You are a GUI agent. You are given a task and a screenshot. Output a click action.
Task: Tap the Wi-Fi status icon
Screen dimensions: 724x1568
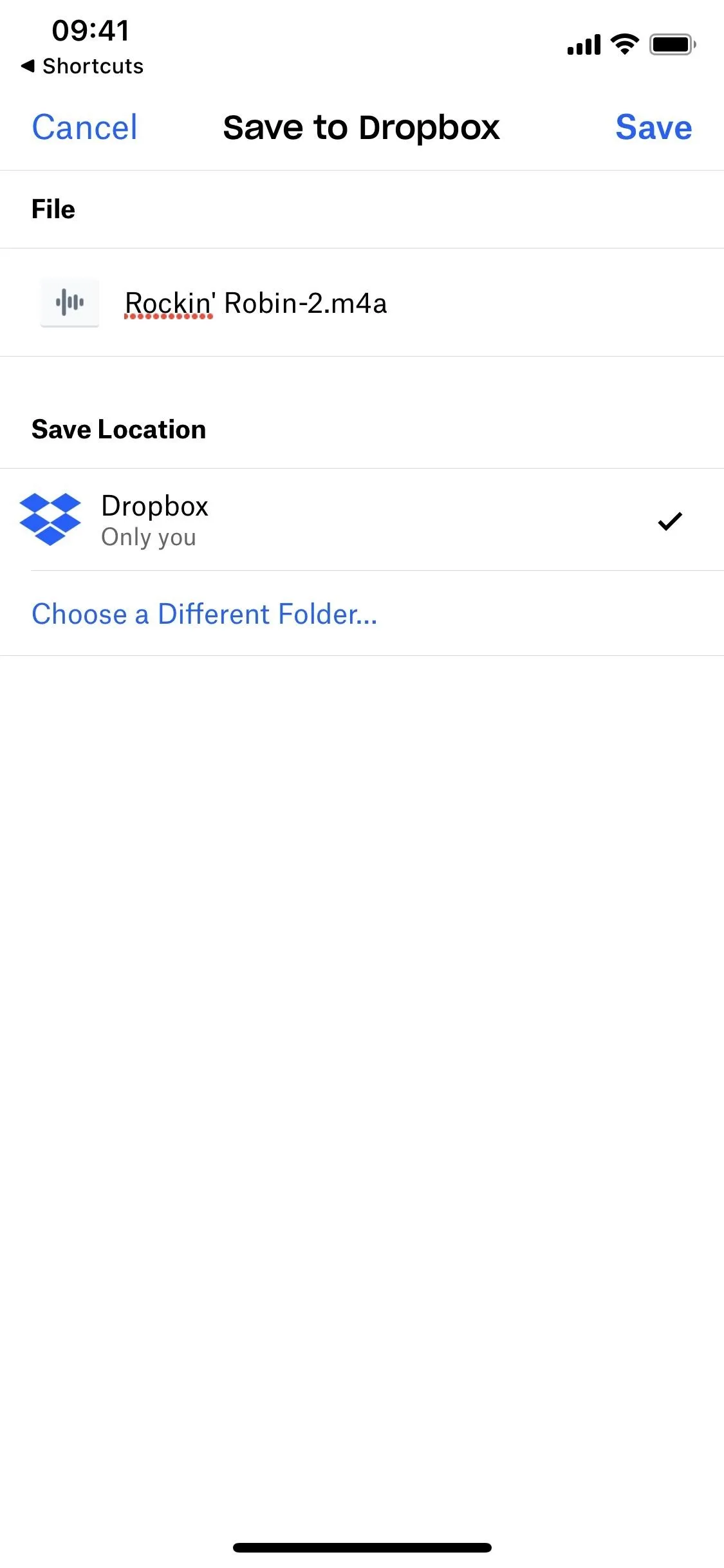click(624, 44)
